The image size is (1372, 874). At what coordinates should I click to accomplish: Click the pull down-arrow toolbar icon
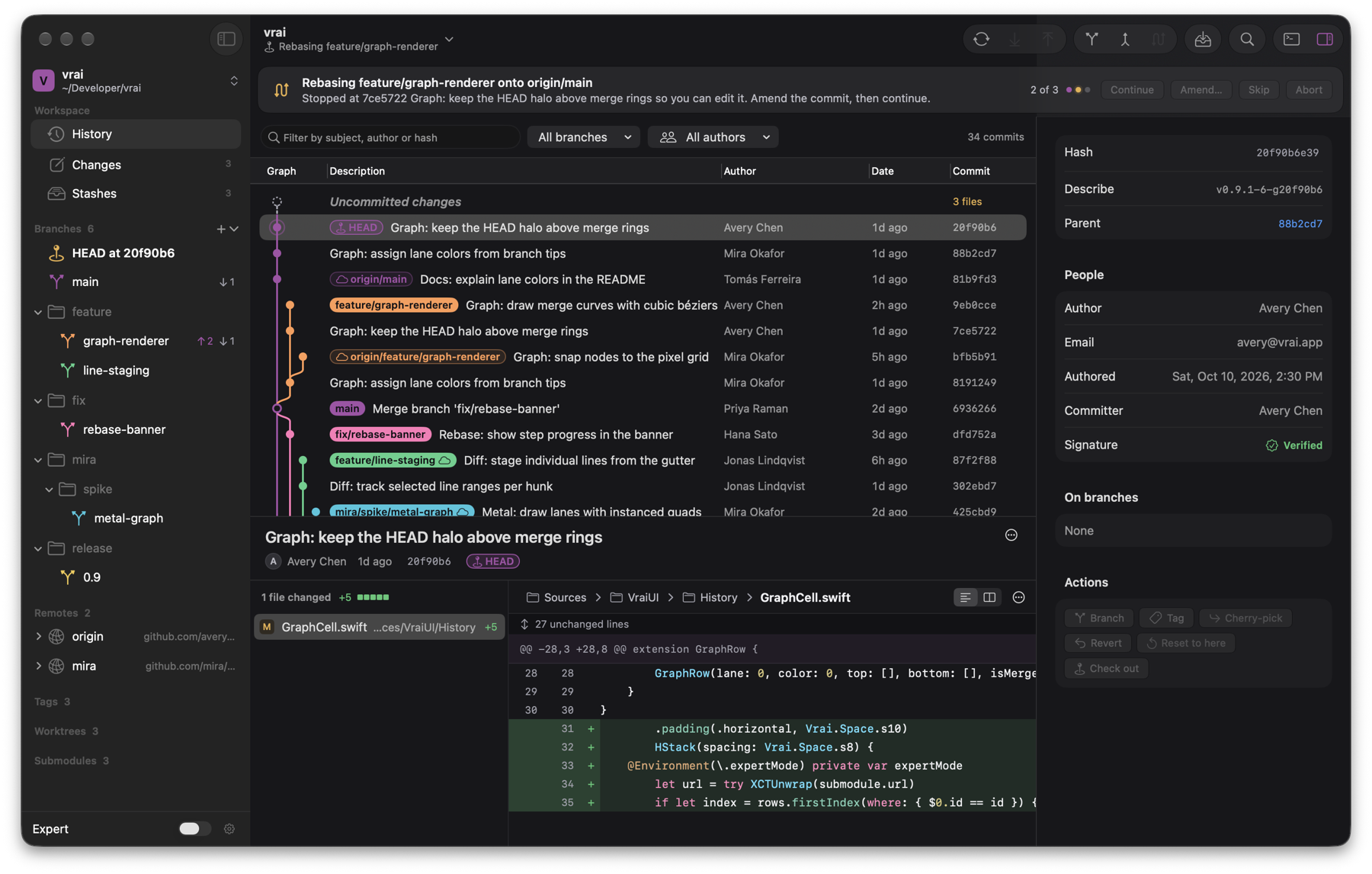[1015, 39]
